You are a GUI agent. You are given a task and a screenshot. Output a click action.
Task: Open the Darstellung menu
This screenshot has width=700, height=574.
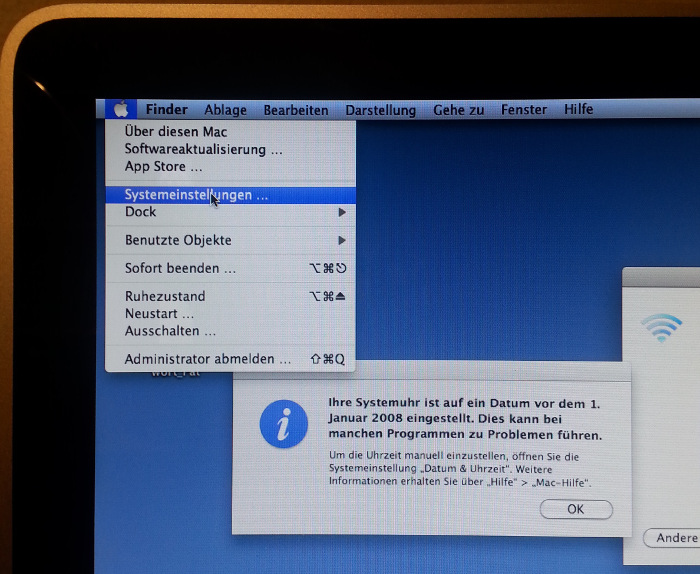click(x=381, y=110)
